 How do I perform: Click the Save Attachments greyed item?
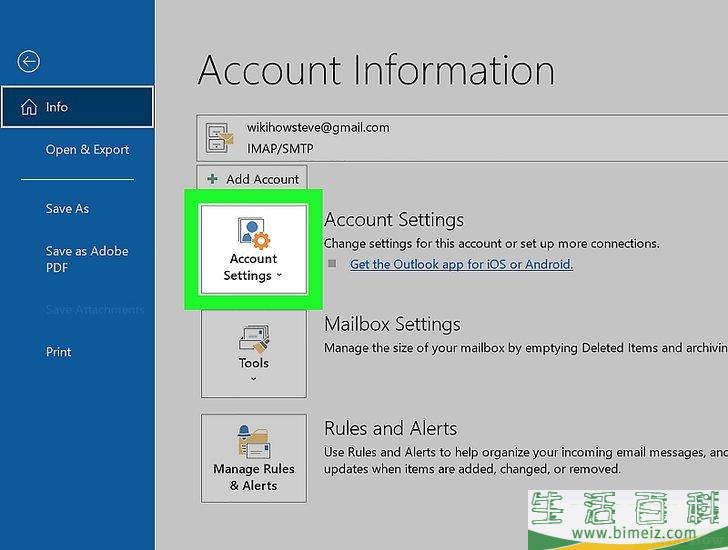coord(95,310)
